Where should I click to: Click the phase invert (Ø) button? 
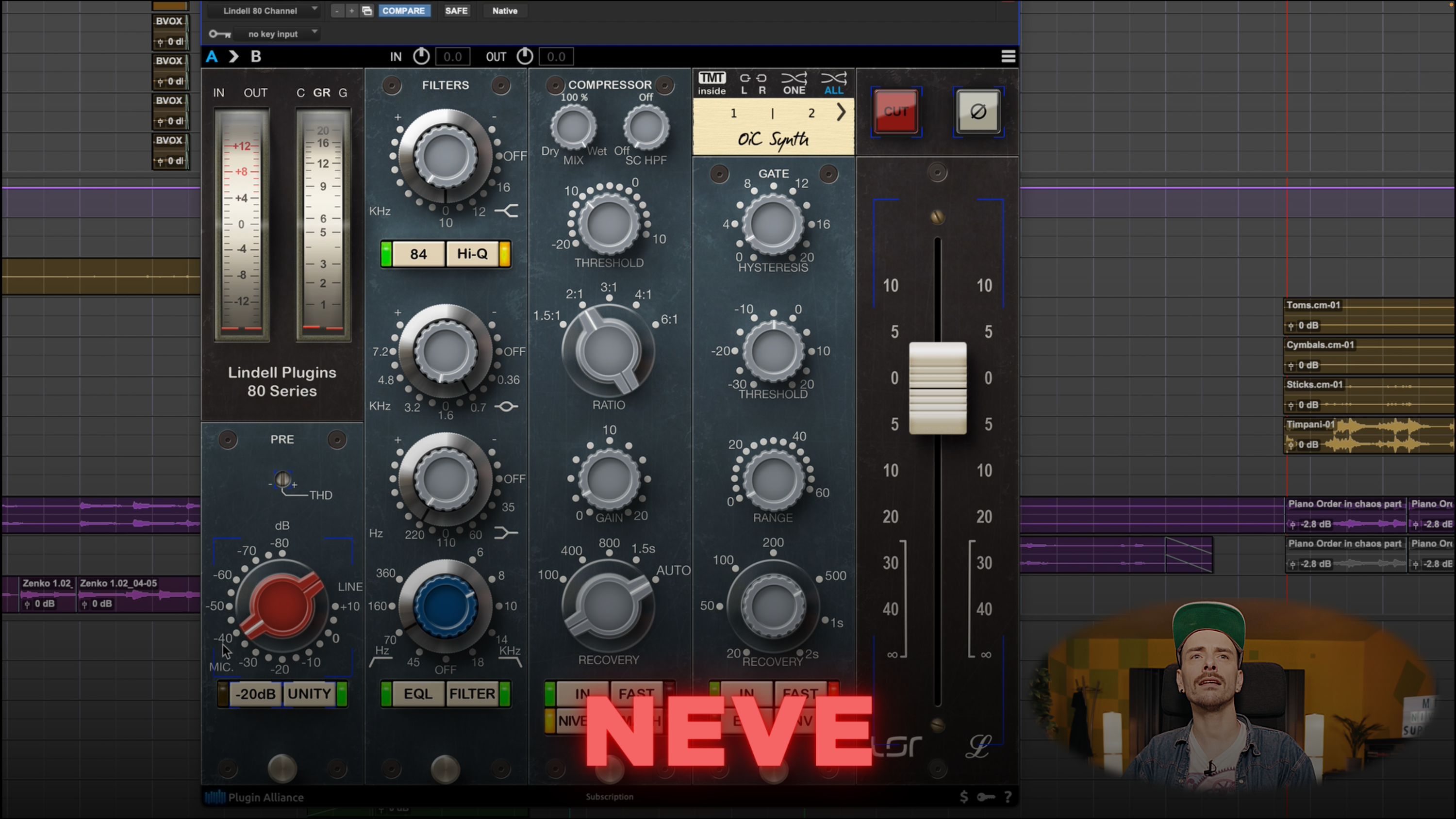point(978,111)
